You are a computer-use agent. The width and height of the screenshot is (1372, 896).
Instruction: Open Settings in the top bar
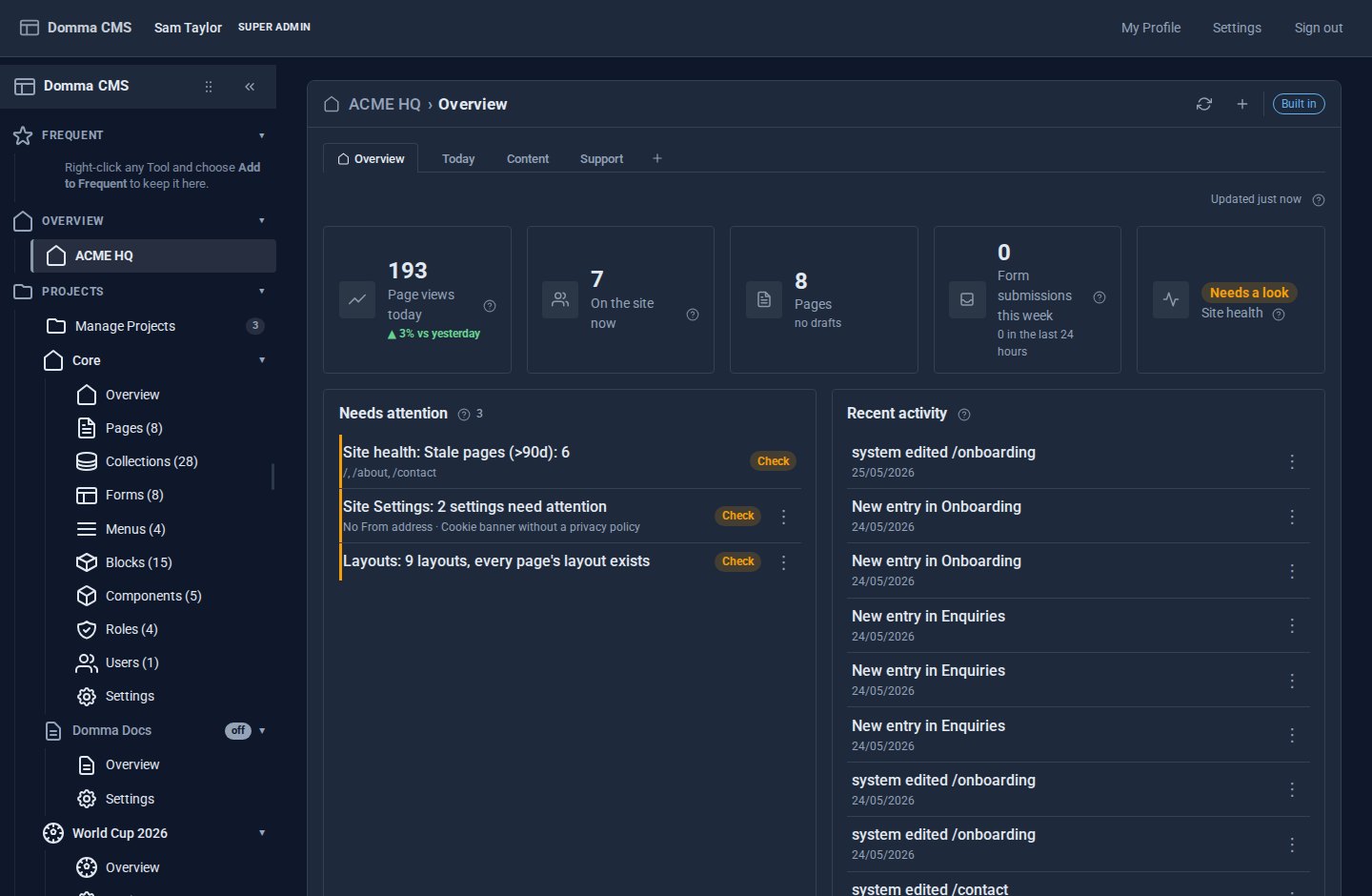click(1237, 28)
